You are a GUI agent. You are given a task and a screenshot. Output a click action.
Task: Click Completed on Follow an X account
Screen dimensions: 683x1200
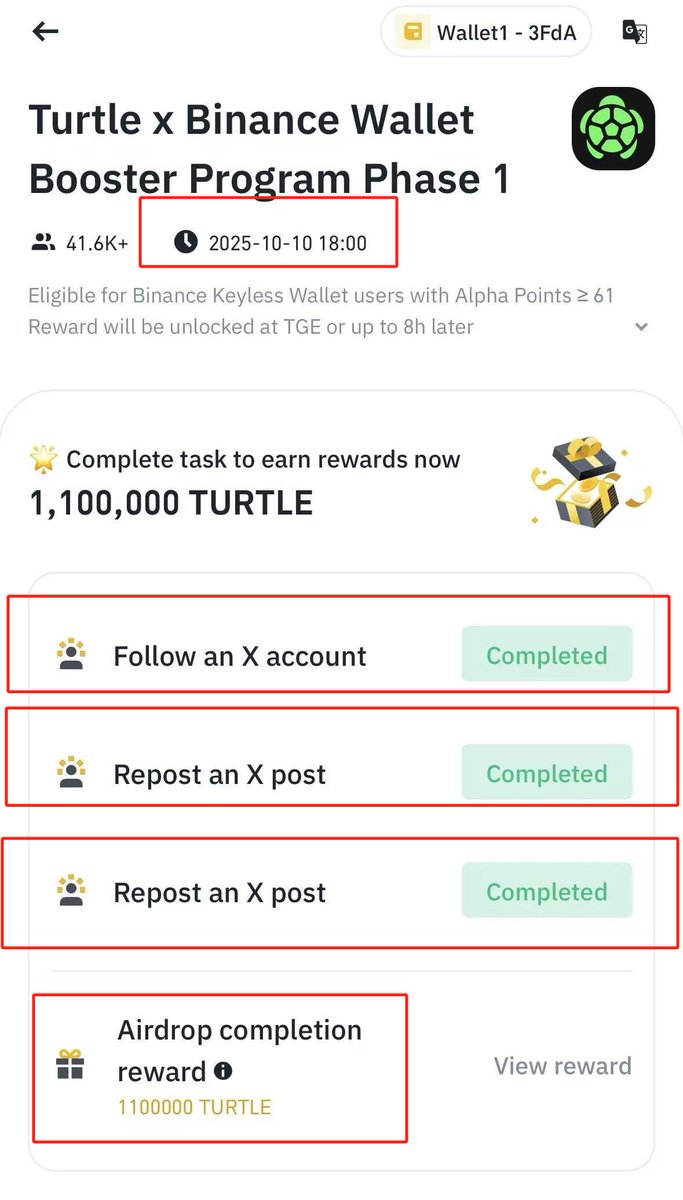click(546, 655)
